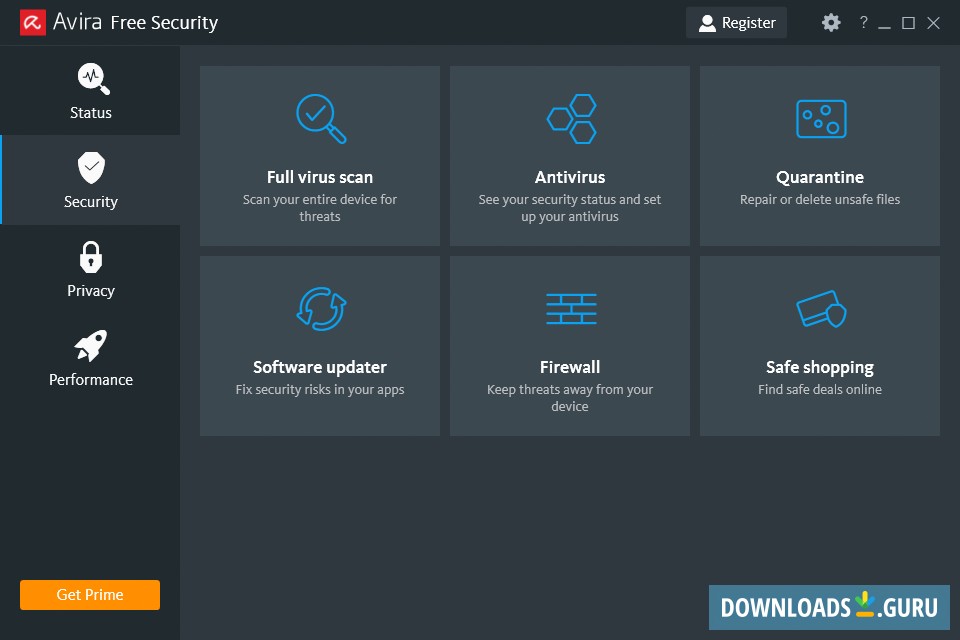The image size is (960, 640).
Task: Switch to the Privacy section
Action: (90, 270)
